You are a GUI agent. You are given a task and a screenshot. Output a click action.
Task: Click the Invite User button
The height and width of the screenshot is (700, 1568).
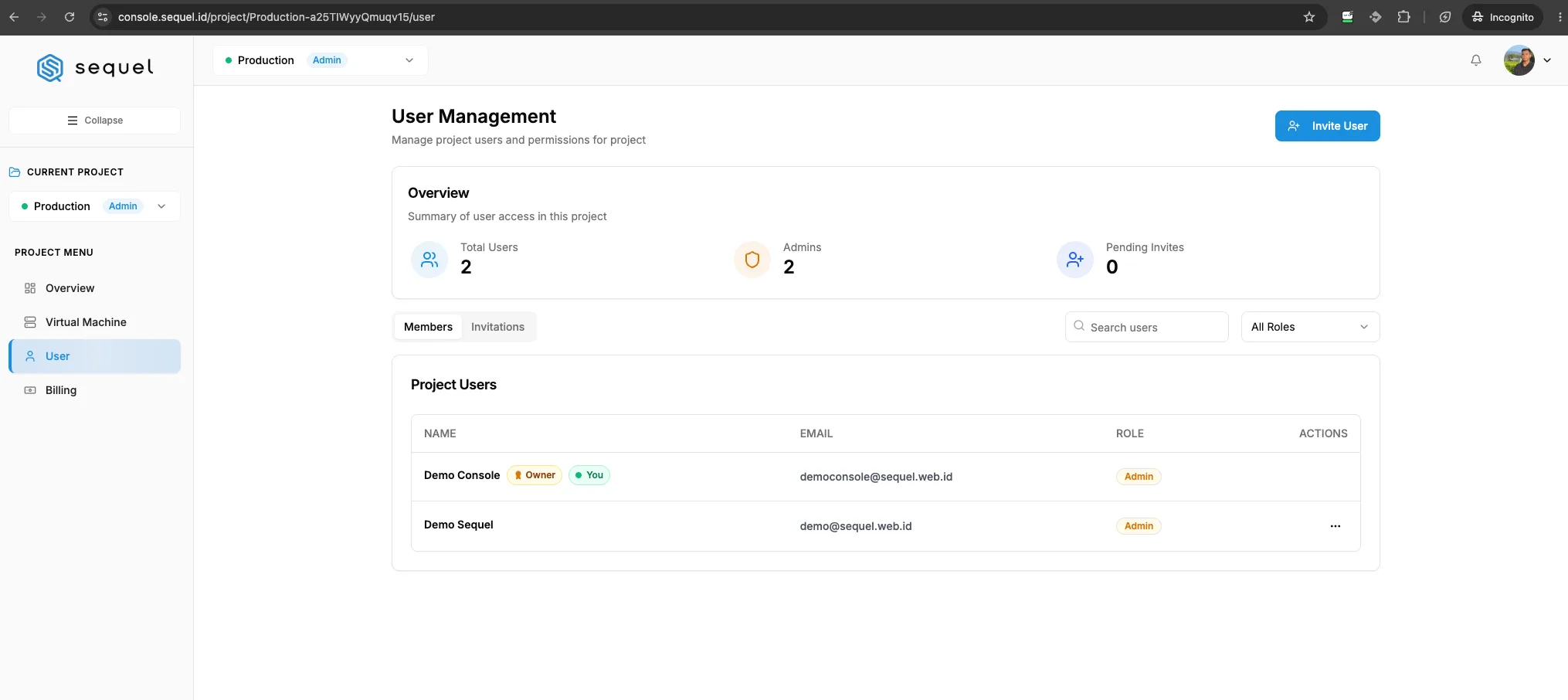[x=1327, y=126]
